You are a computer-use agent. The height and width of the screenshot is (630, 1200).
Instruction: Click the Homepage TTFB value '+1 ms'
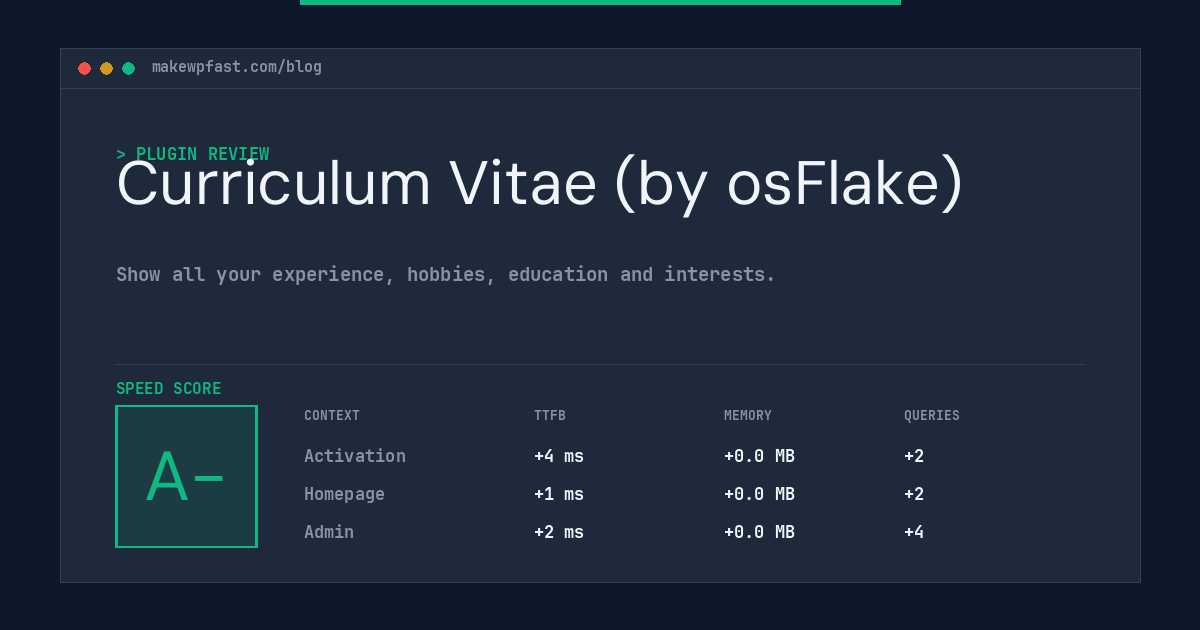point(559,494)
